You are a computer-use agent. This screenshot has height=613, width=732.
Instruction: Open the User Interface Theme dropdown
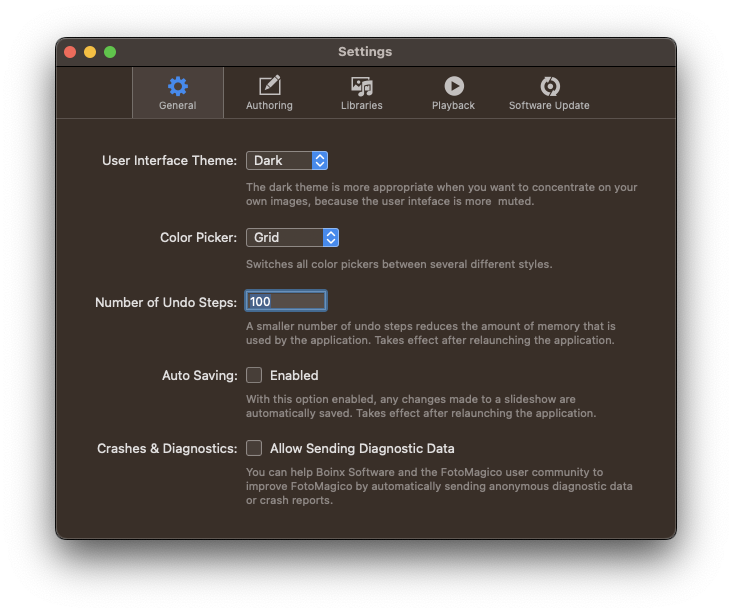pyautogui.click(x=287, y=161)
